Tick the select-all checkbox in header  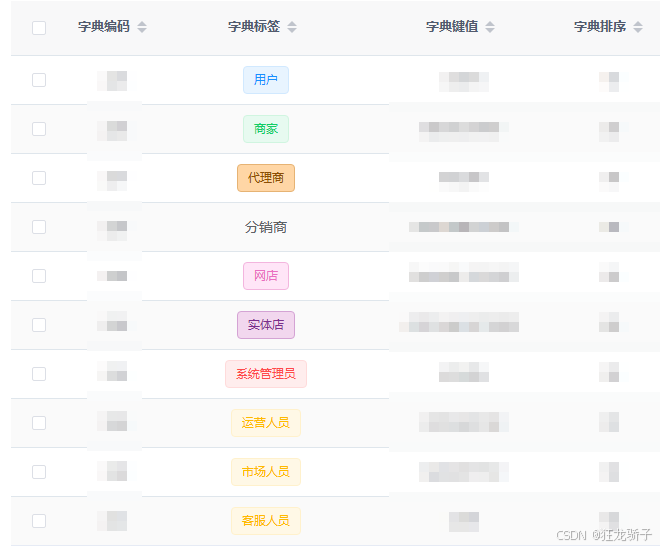pyautogui.click(x=39, y=28)
